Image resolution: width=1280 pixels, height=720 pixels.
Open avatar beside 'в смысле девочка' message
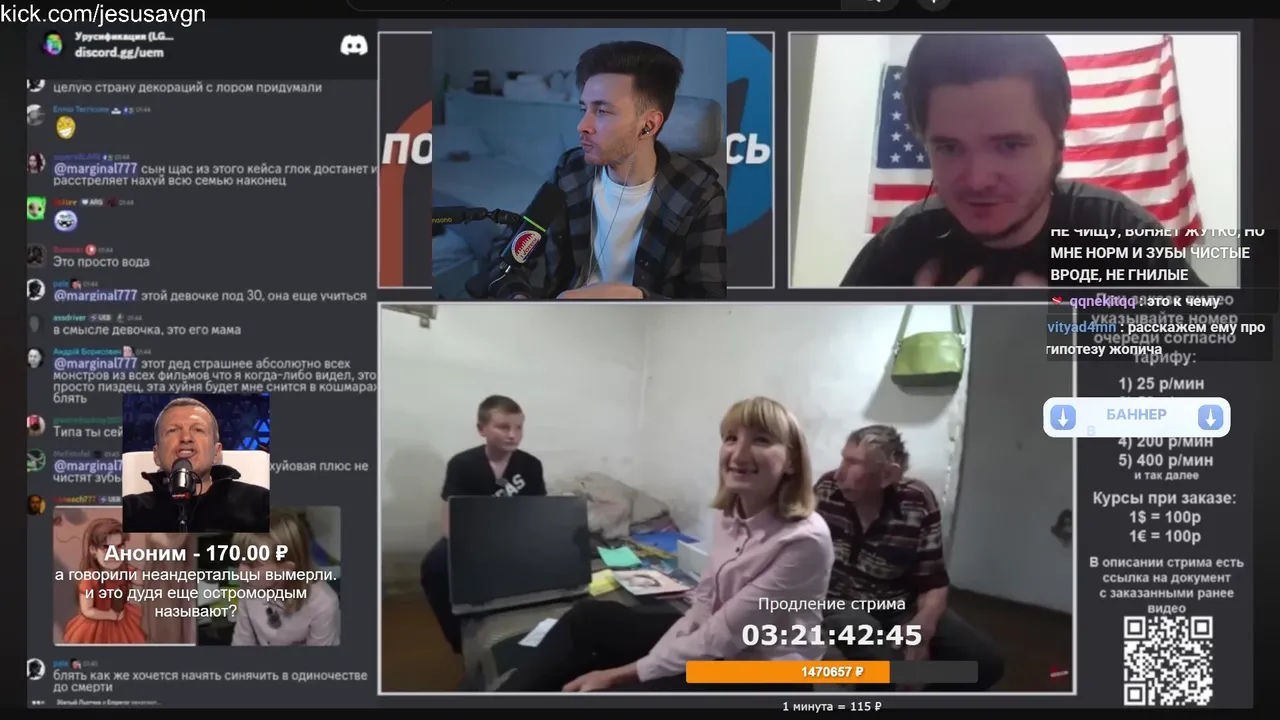coord(36,323)
